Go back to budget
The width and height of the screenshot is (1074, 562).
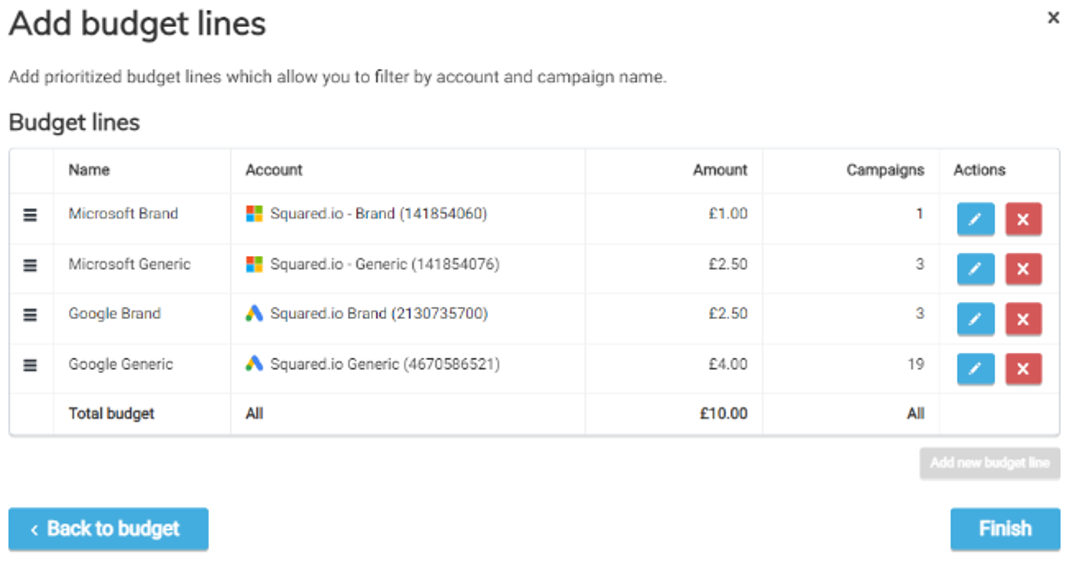click(108, 529)
